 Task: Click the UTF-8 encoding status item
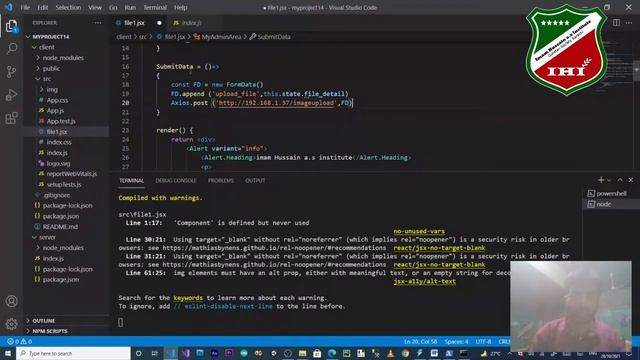pos(483,341)
